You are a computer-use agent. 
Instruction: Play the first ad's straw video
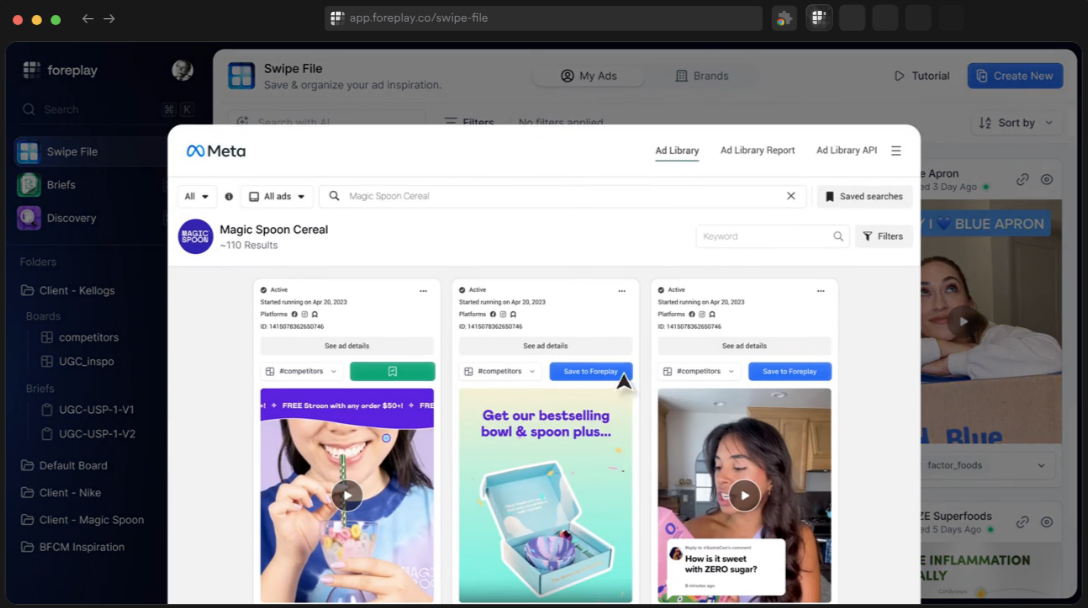(x=346, y=496)
